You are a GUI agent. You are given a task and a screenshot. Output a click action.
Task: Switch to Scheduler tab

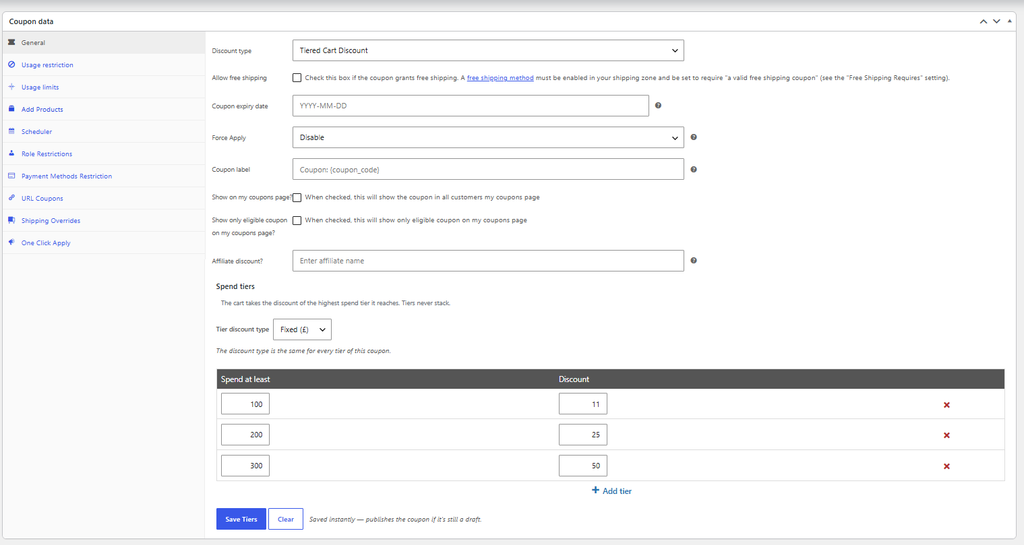point(104,131)
